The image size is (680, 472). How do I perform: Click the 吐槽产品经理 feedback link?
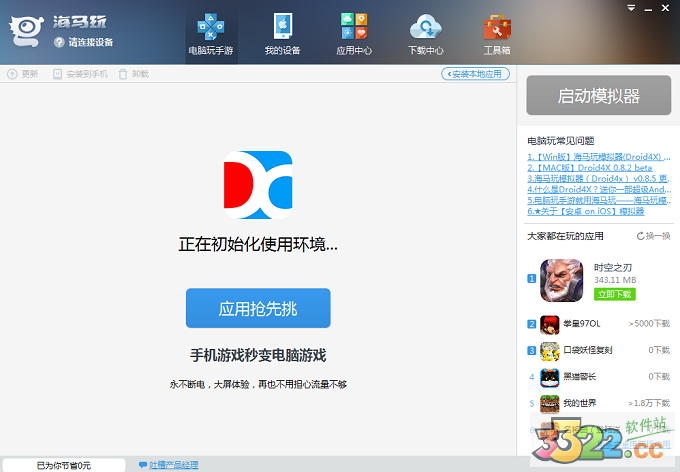click(x=174, y=465)
